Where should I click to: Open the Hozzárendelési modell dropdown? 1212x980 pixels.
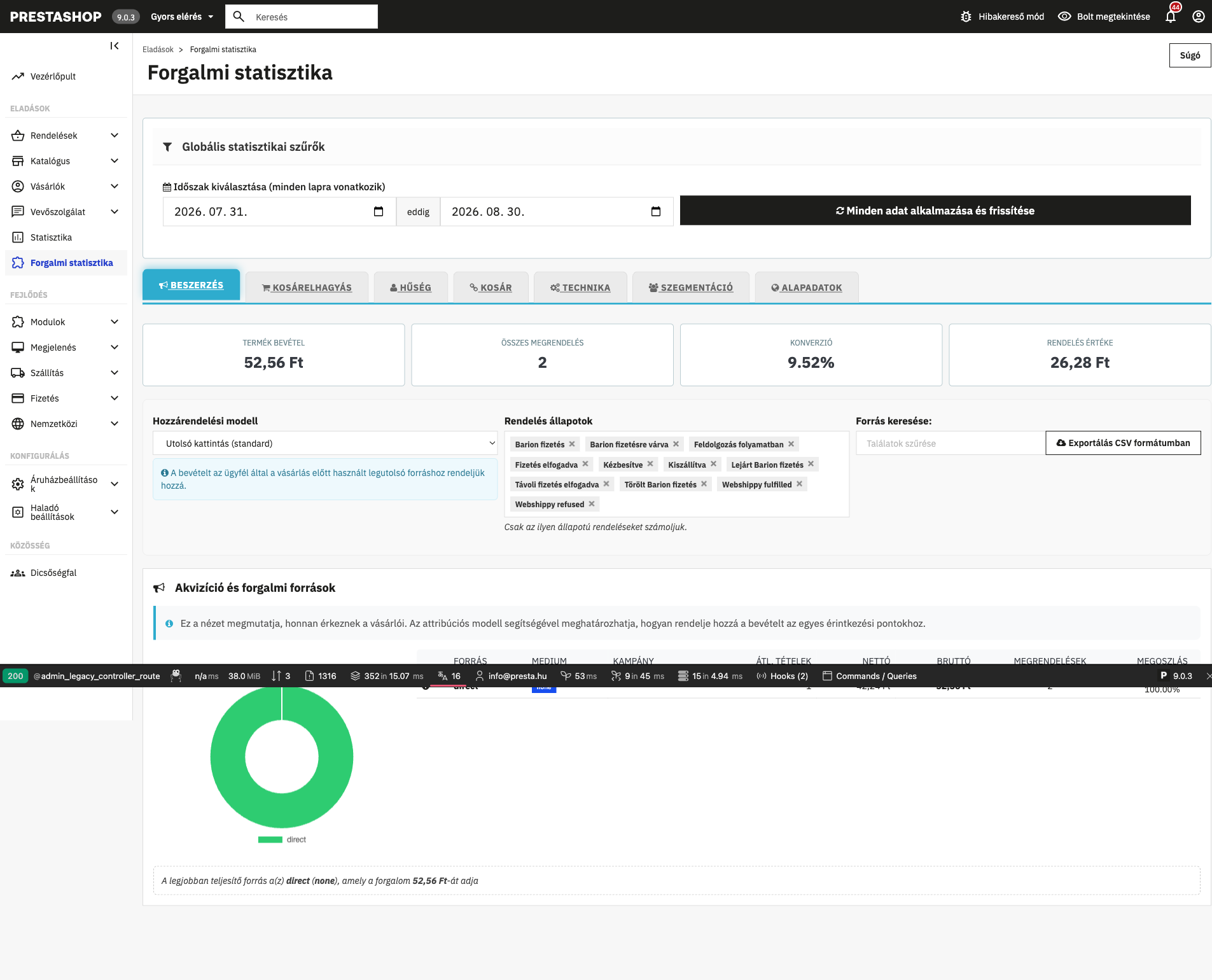[325, 444]
